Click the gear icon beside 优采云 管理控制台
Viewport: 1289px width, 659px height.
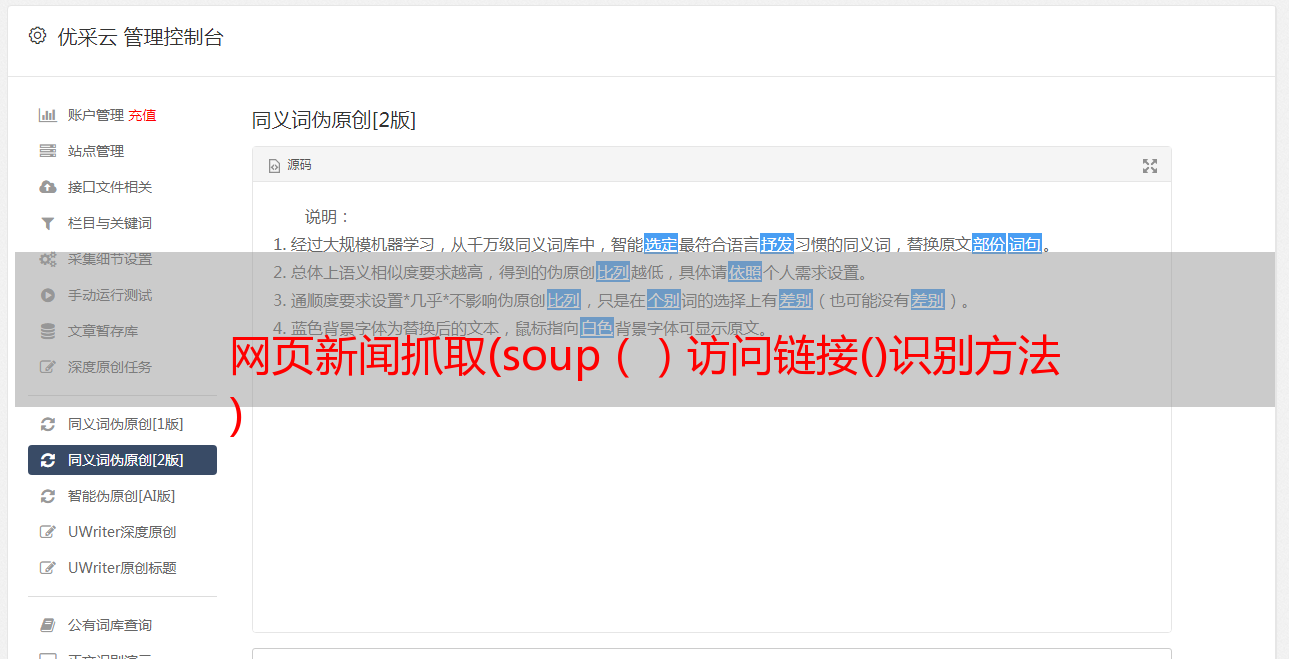click(37, 36)
